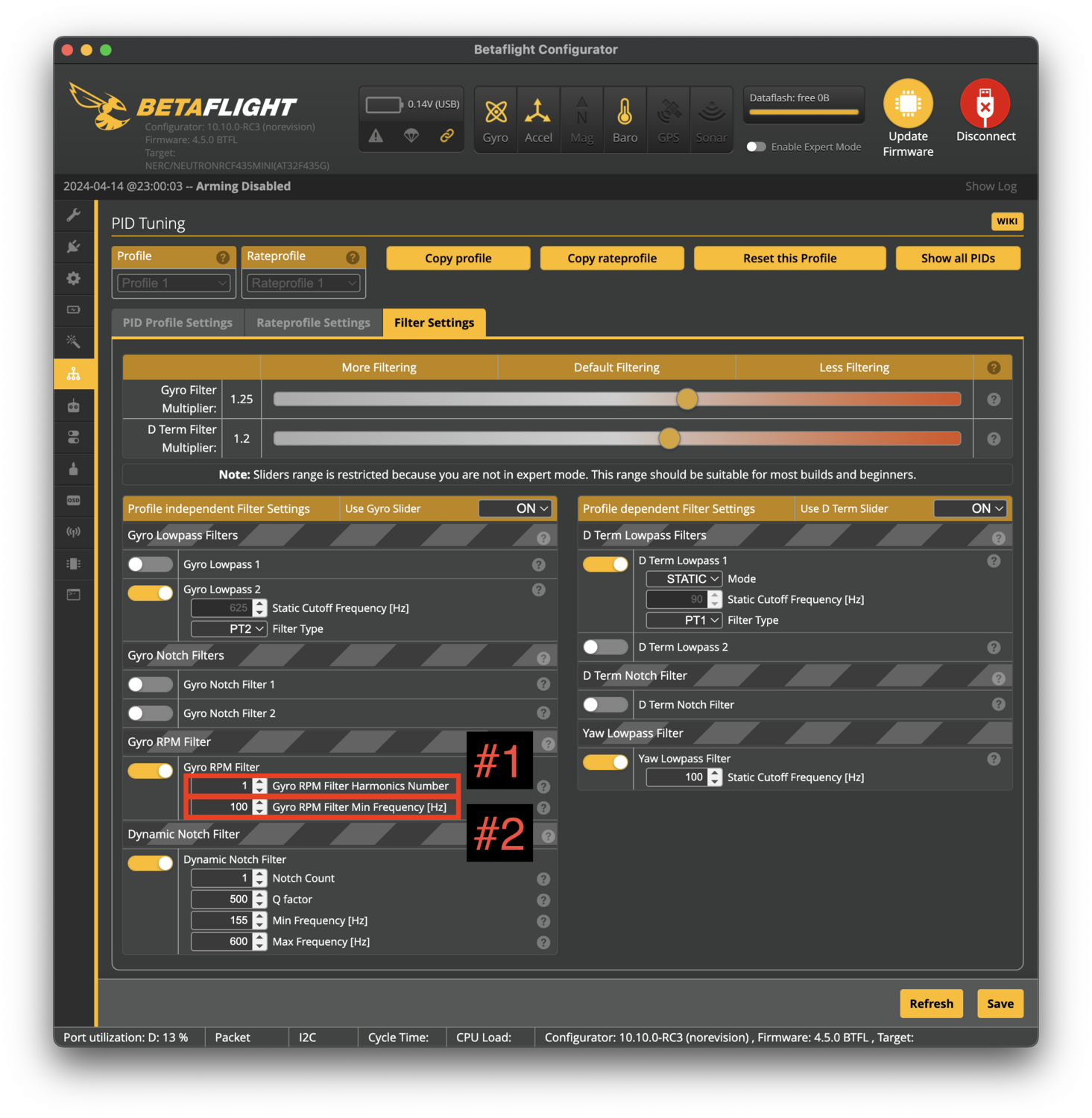Open the Modes sidebar icon
The width and height of the screenshot is (1092, 1118).
coord(74,438)
